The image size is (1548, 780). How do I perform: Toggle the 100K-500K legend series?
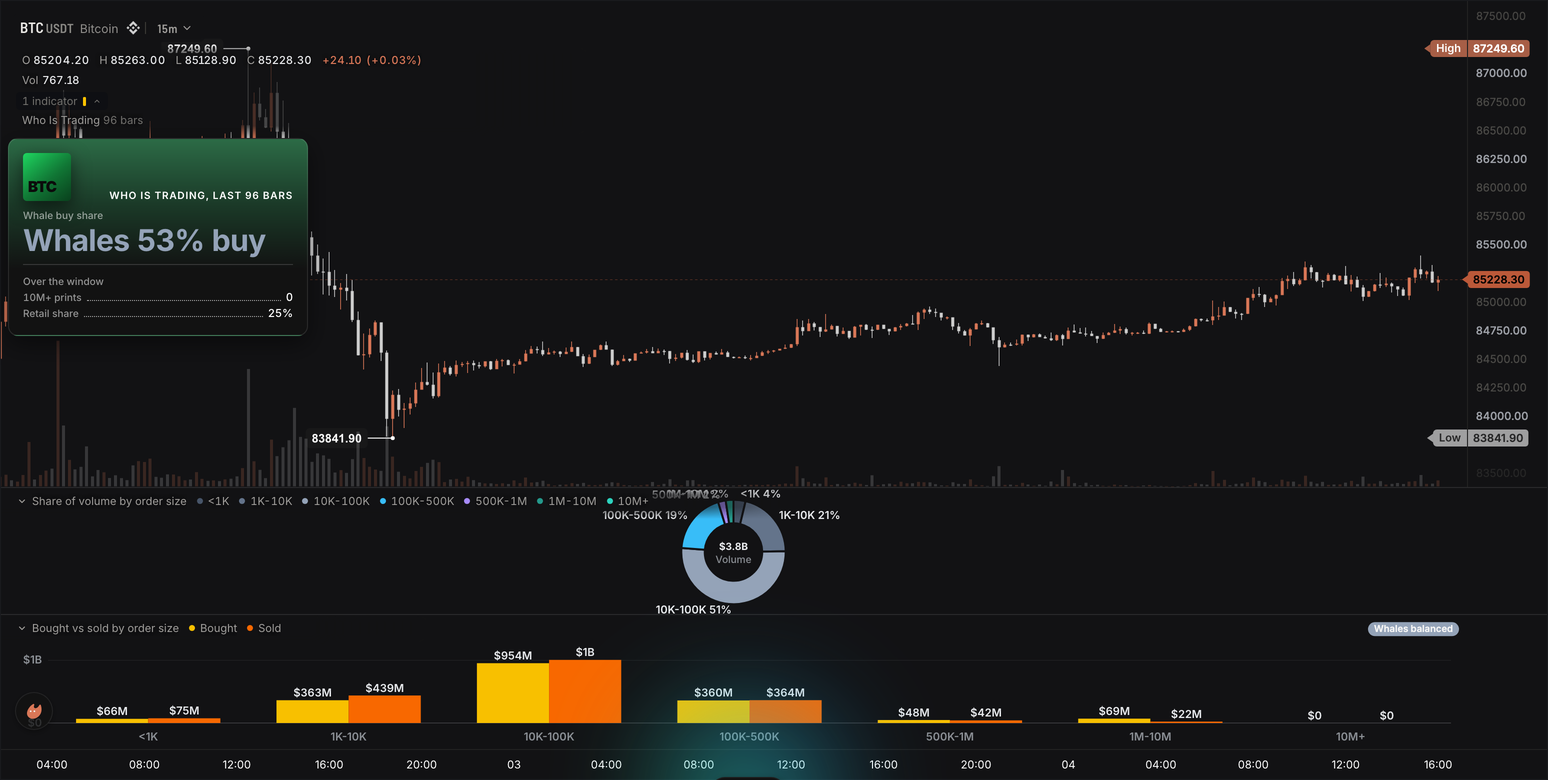coord(416,501)
